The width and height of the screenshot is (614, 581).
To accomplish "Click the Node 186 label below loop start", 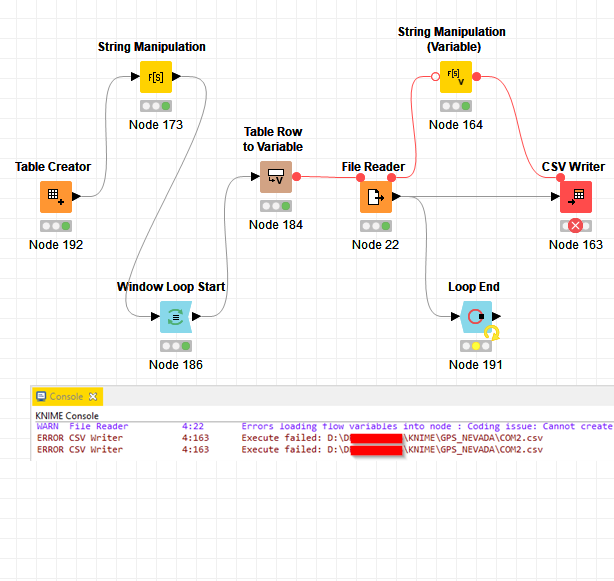I will tap(176, 365).
